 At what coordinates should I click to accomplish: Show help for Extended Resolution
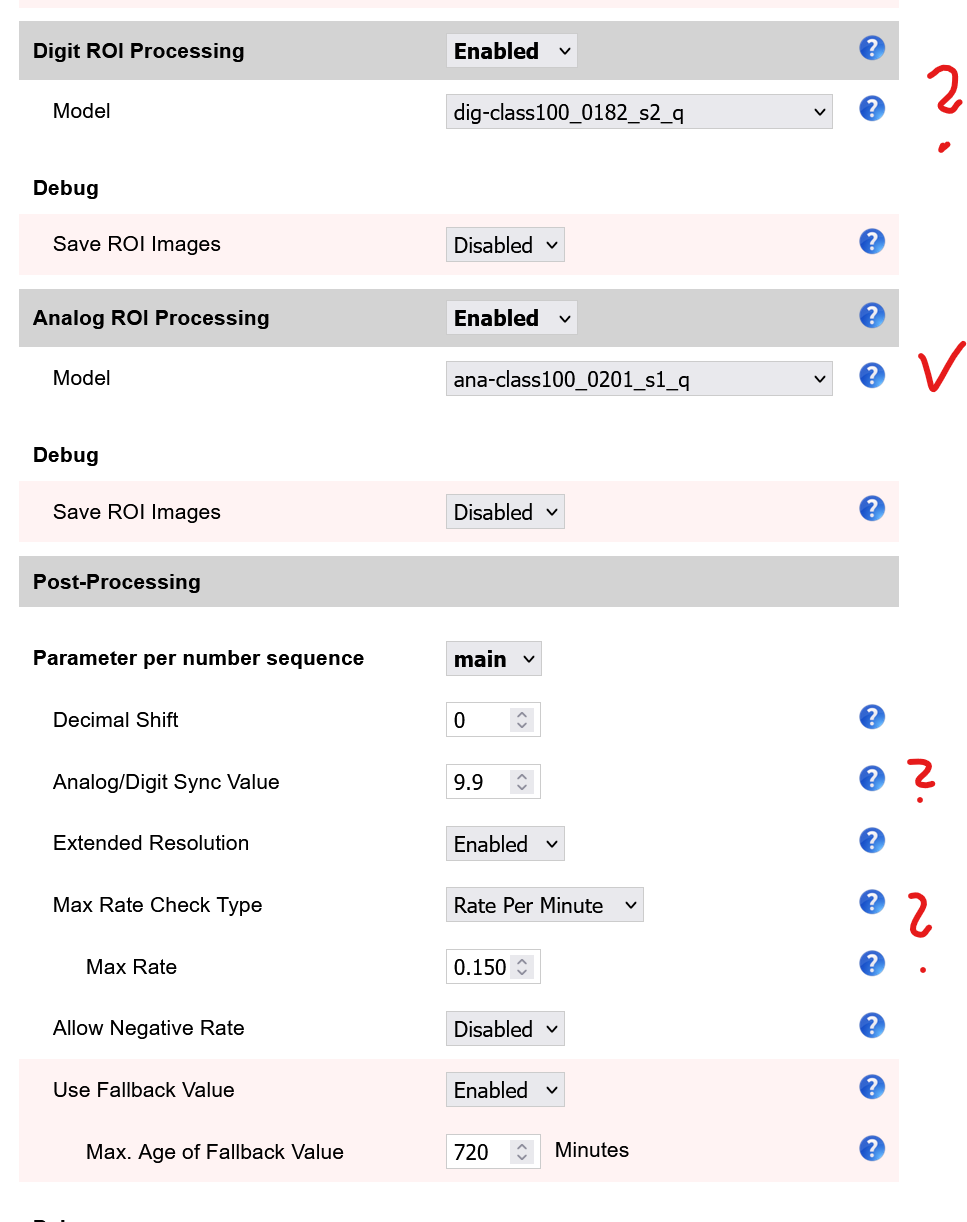click(872, 840)
